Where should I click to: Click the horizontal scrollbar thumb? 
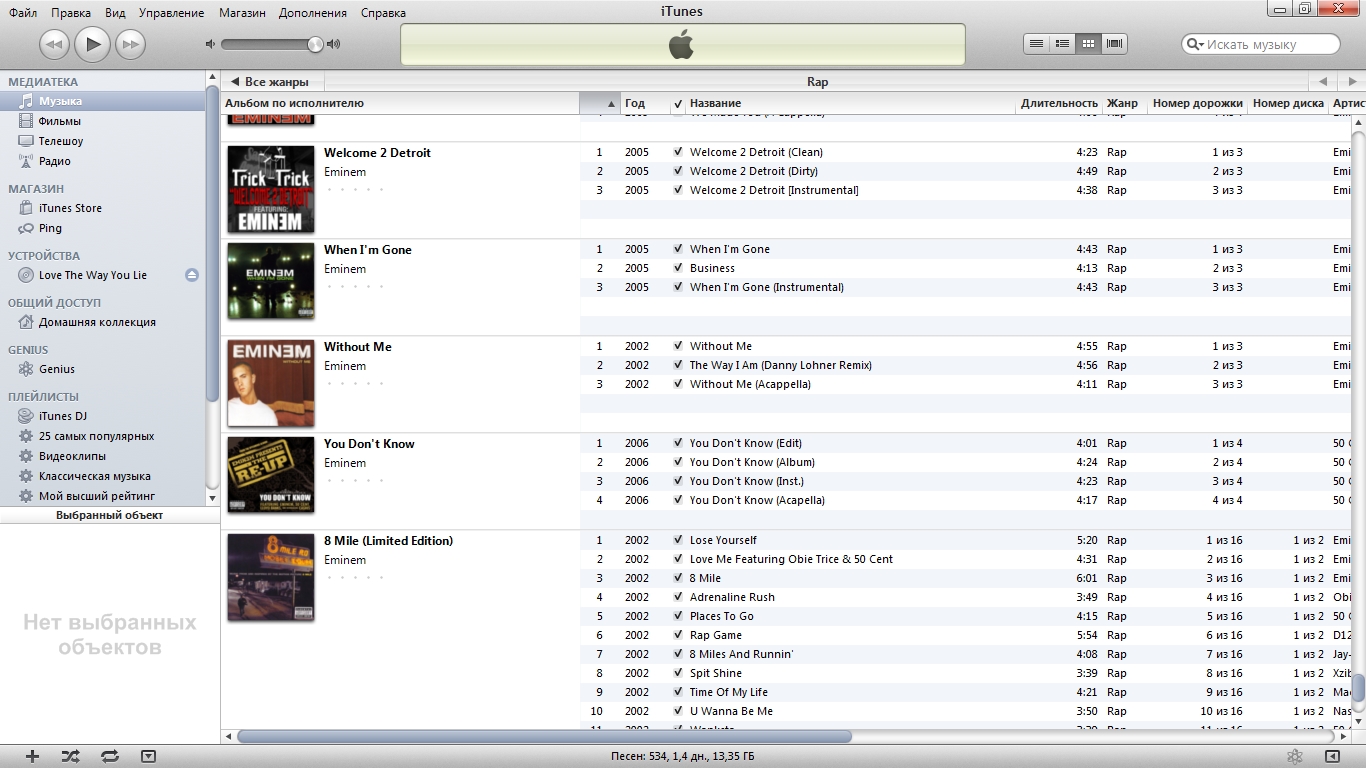pos(545,737)
